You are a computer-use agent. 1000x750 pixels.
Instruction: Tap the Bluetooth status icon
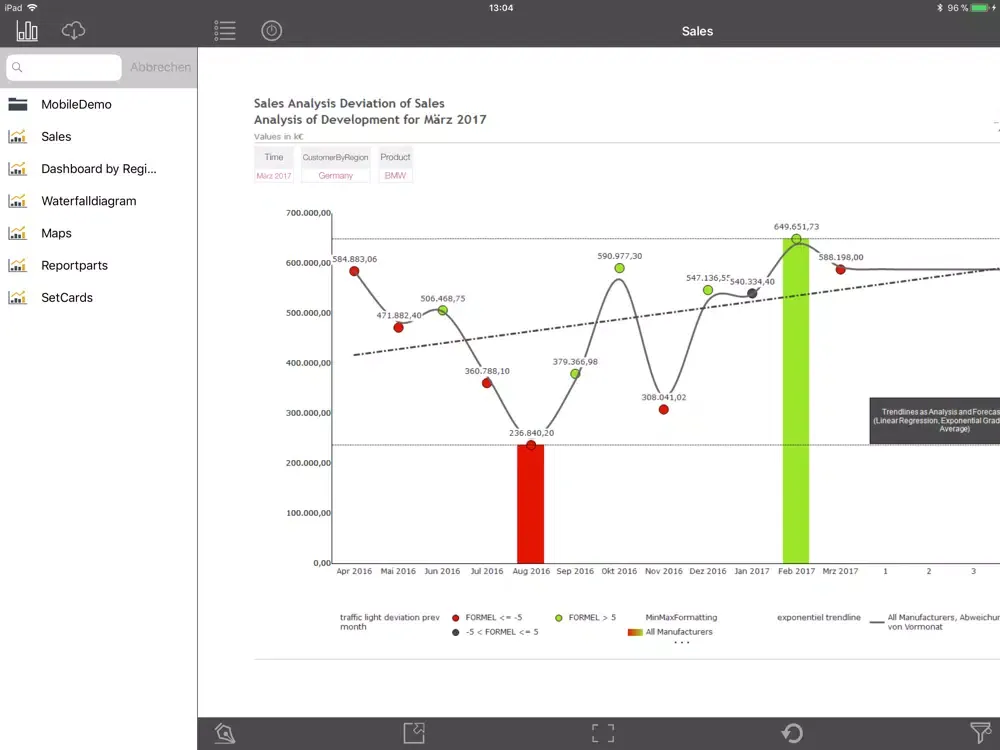tap(939, 8)
